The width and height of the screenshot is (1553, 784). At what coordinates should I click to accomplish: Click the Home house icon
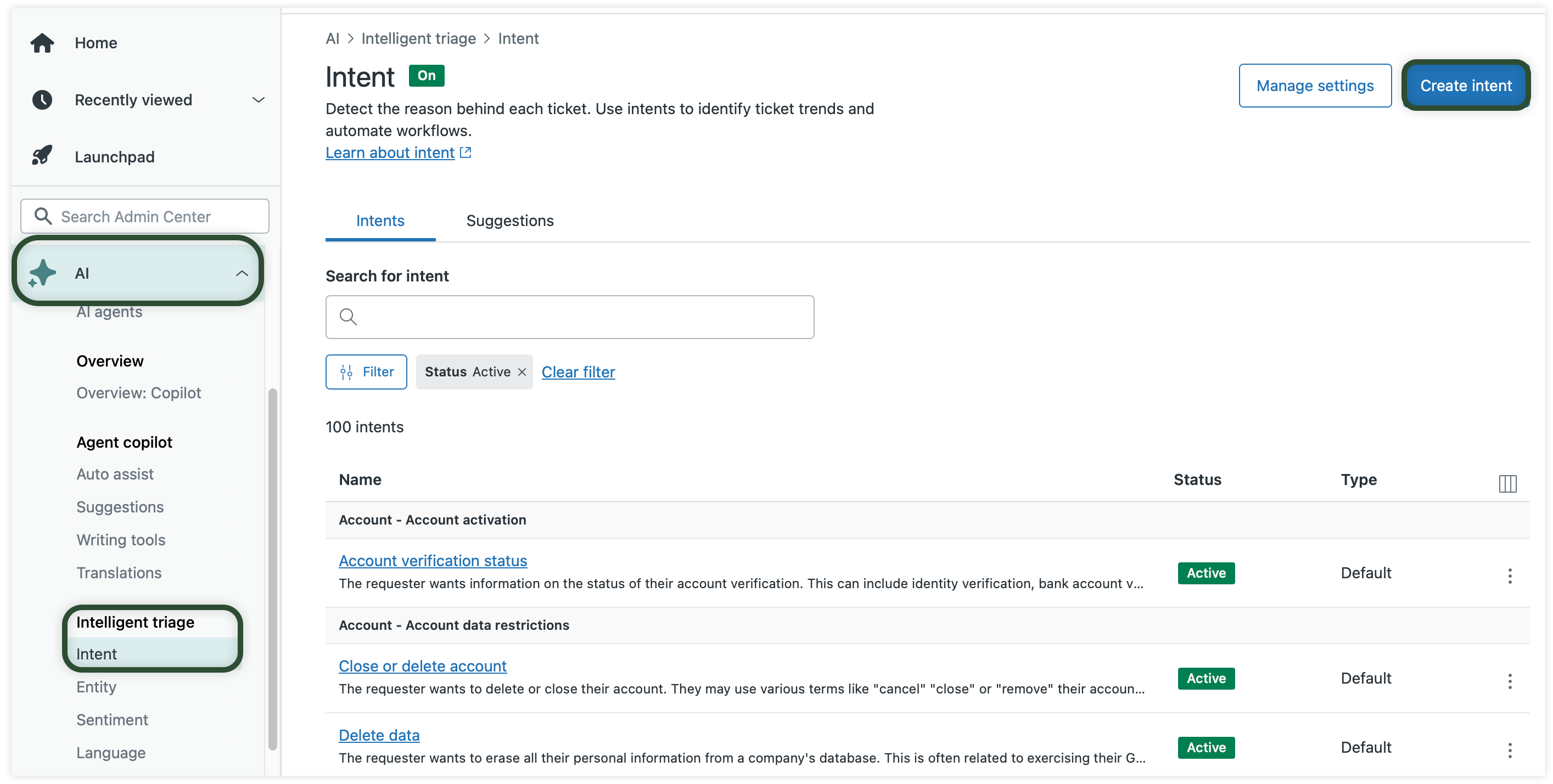point(42,43)
